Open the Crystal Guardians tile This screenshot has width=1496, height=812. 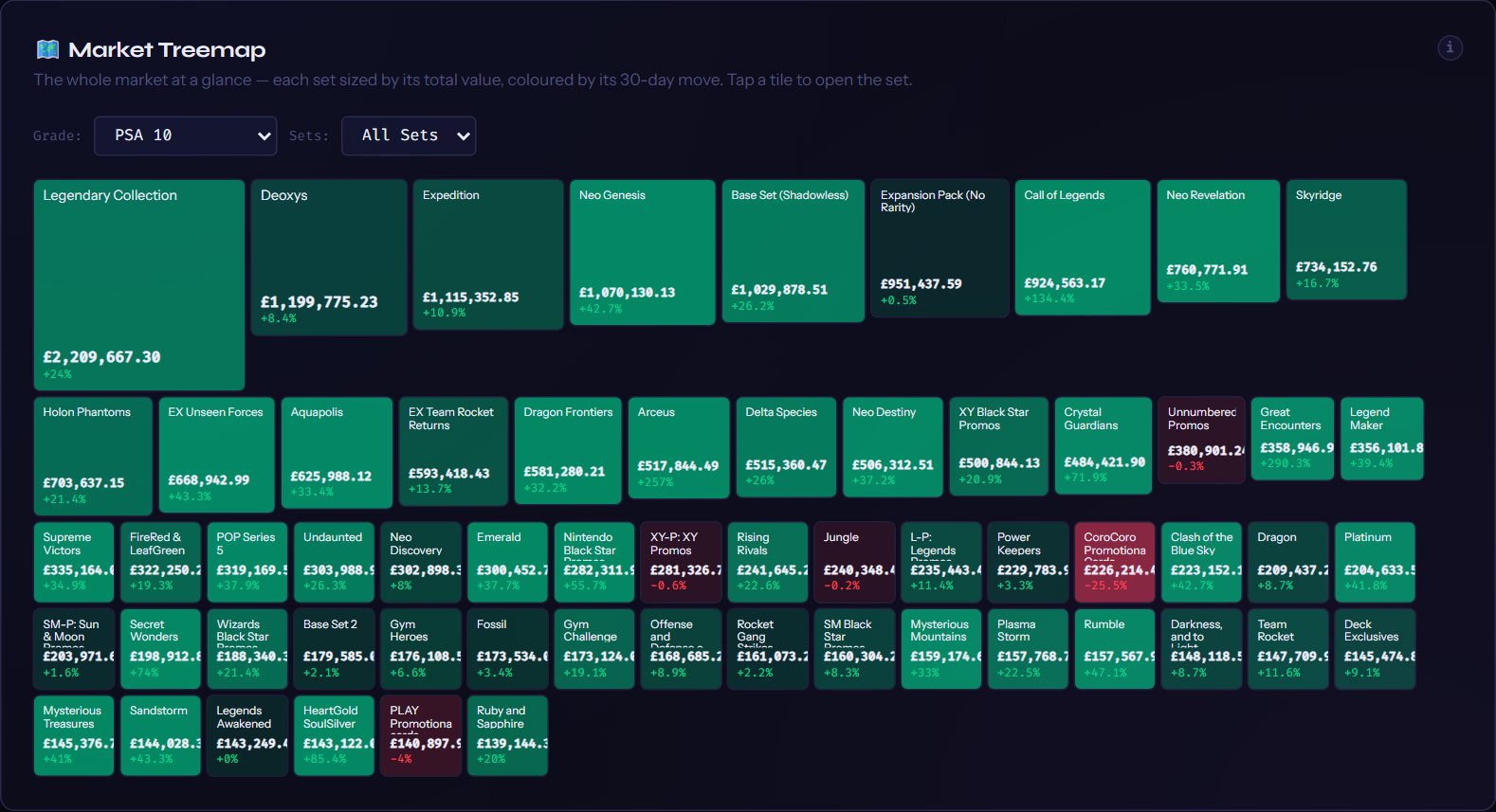pyautogui.click(x=1104, y=445)
